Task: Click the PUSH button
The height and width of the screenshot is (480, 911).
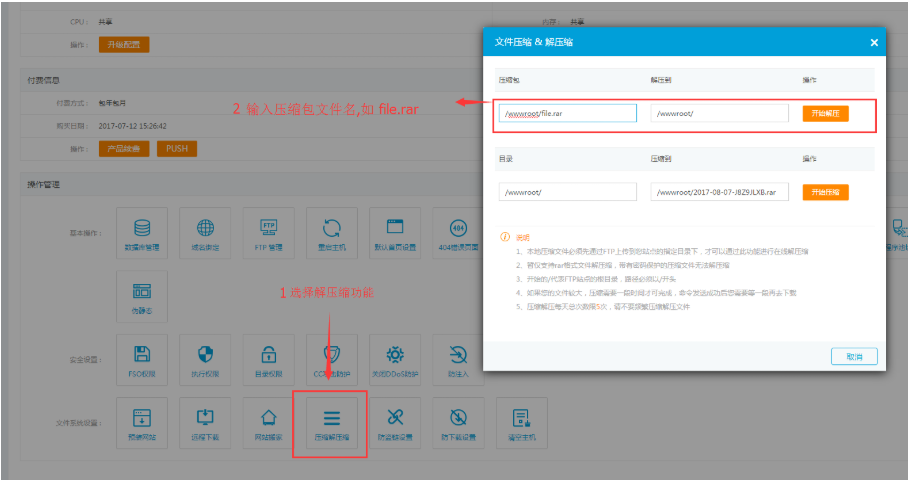Action: coord(177,149)
